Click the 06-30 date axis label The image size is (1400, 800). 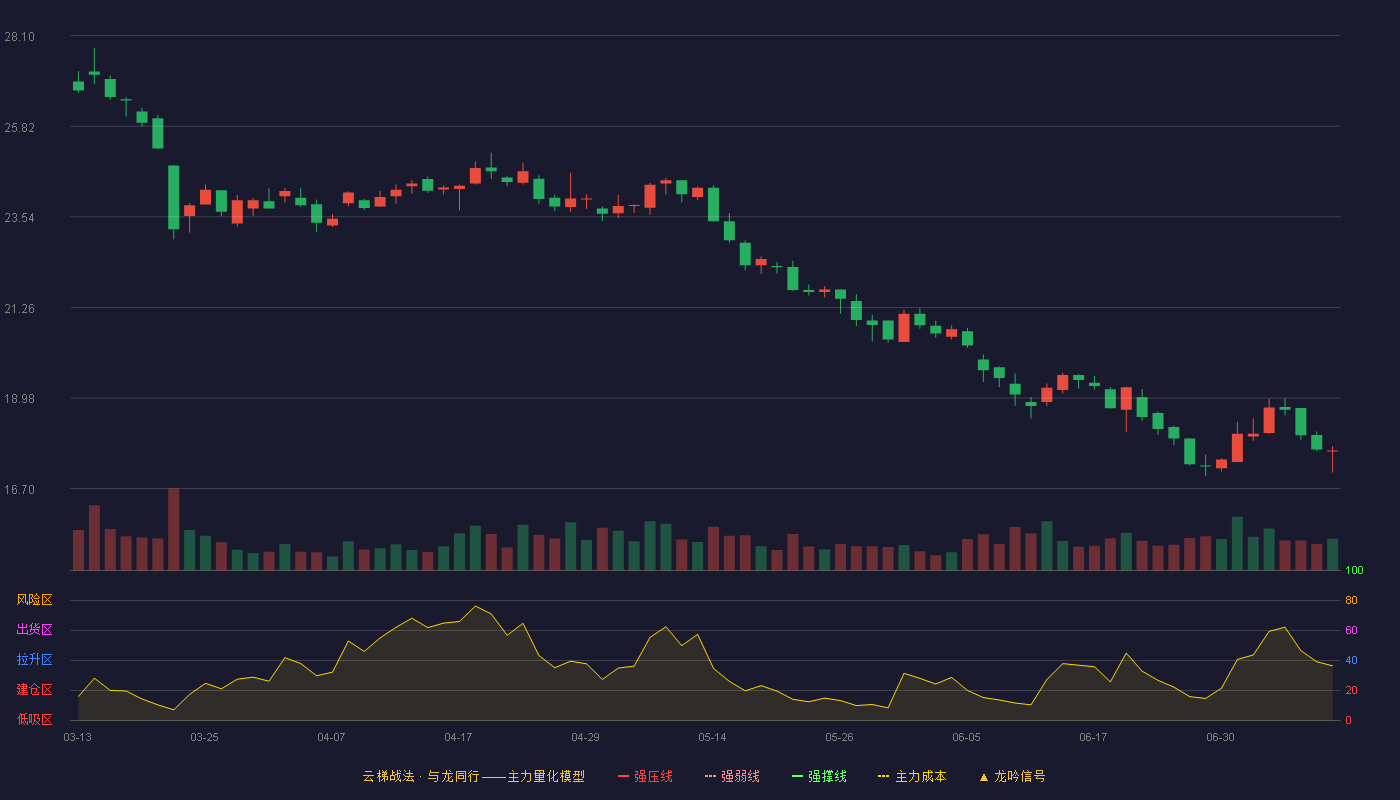(x=1220, y=737)
